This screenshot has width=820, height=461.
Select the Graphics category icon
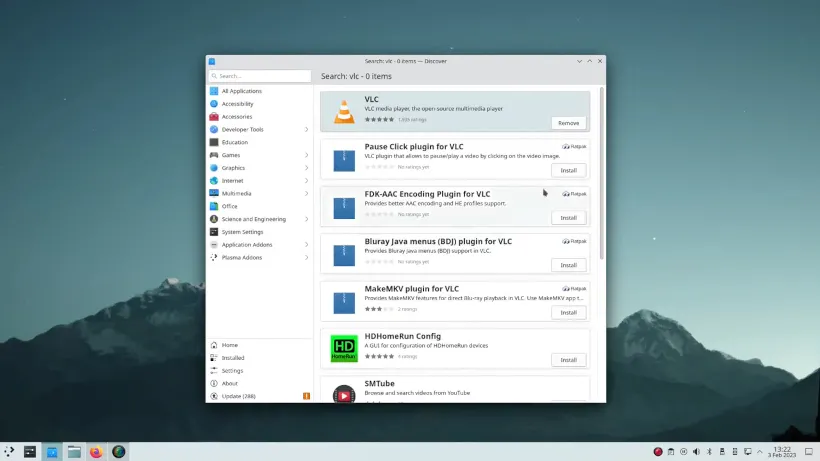214,168
